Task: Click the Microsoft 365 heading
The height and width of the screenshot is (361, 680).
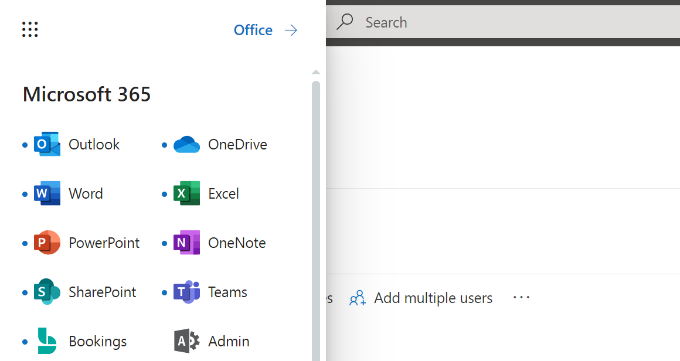Action: click(87, 94)
